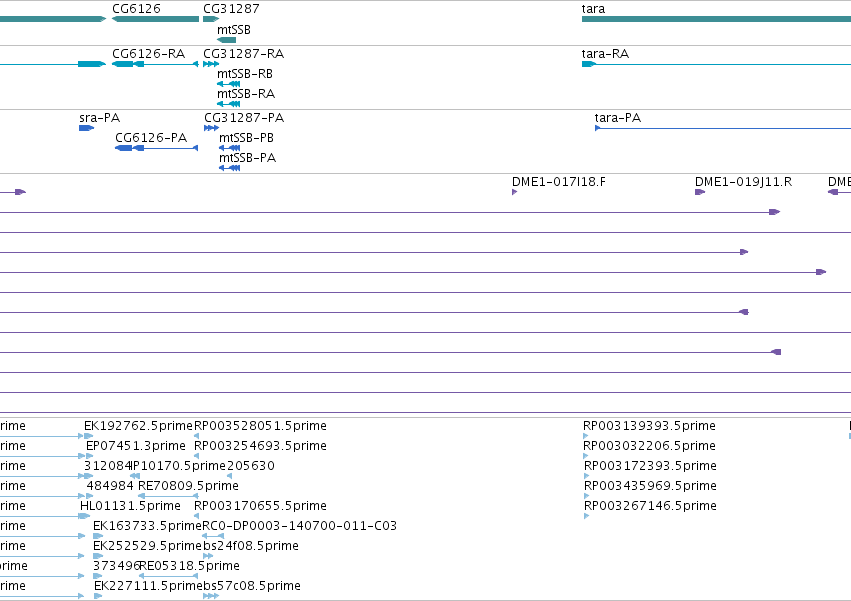Click the 373496 feature label
This screenshot has width=851, height=601.
click(x=117, y=566)
